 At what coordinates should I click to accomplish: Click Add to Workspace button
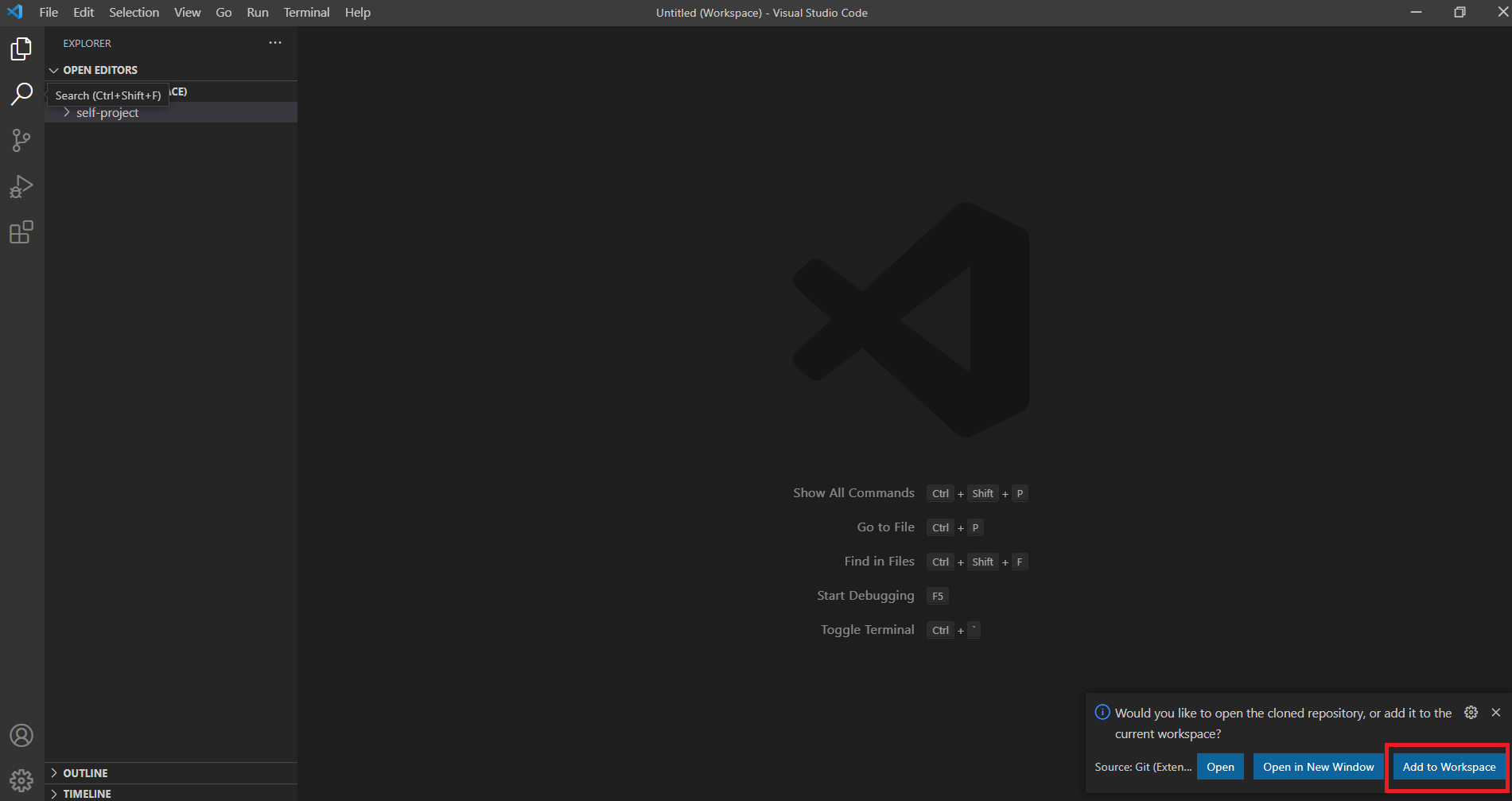(1449, 767)
